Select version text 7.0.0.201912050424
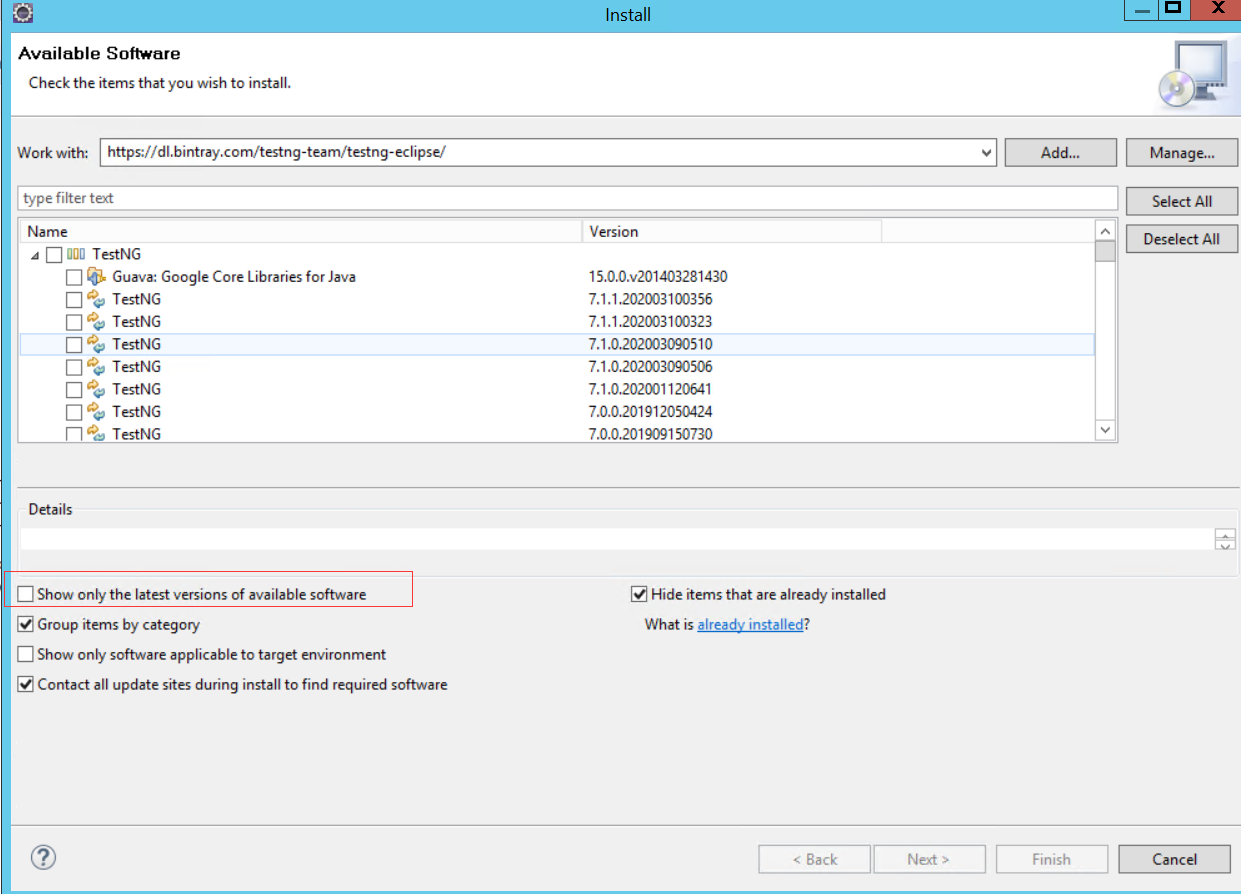Screen dimensions: 1241x894 point(651,411)
